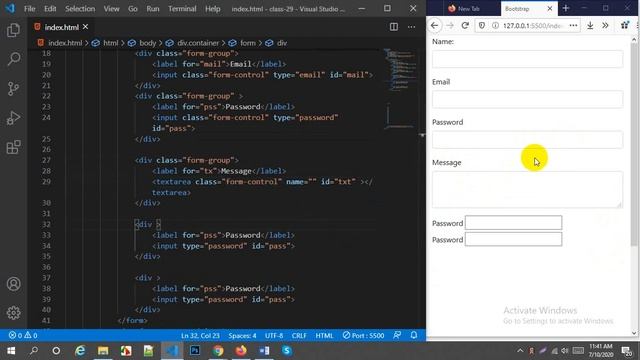Open the File menu

tap(30, 9)
